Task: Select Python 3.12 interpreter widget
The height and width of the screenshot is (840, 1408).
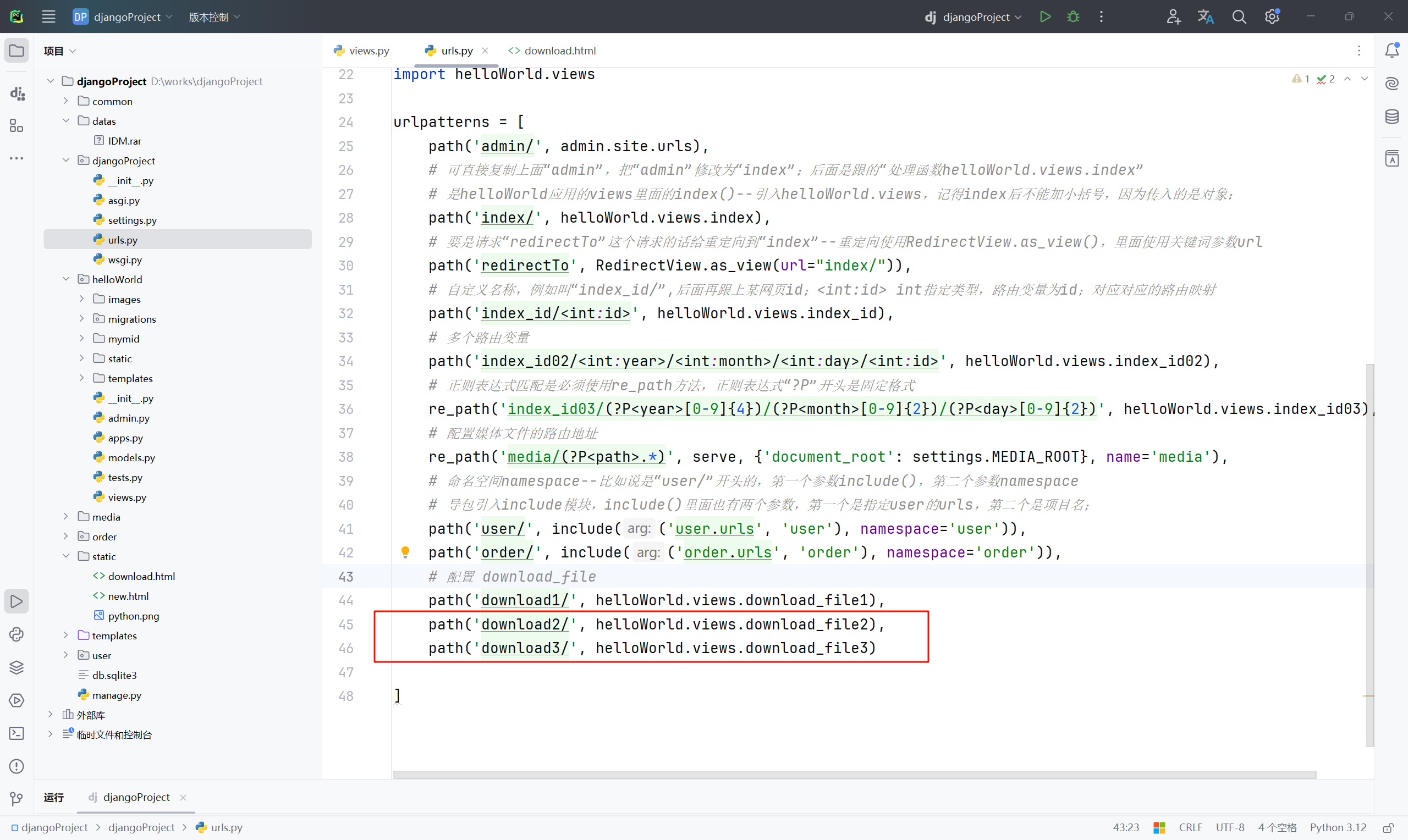Action: tap(1338, 827)
